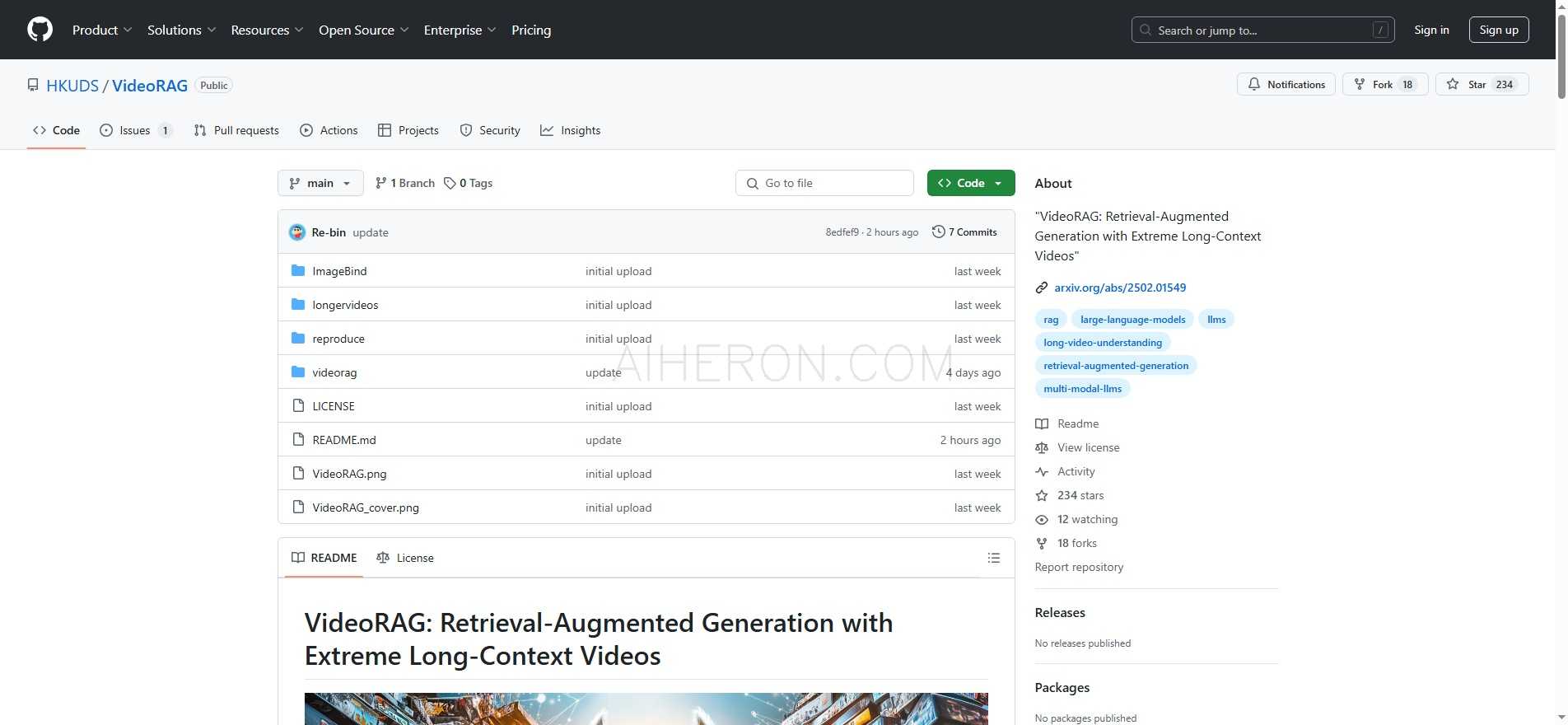Open the main branch selector dropdown
Image resolution: width=1568 pixels, height=725 pixels.
point(320,183)
